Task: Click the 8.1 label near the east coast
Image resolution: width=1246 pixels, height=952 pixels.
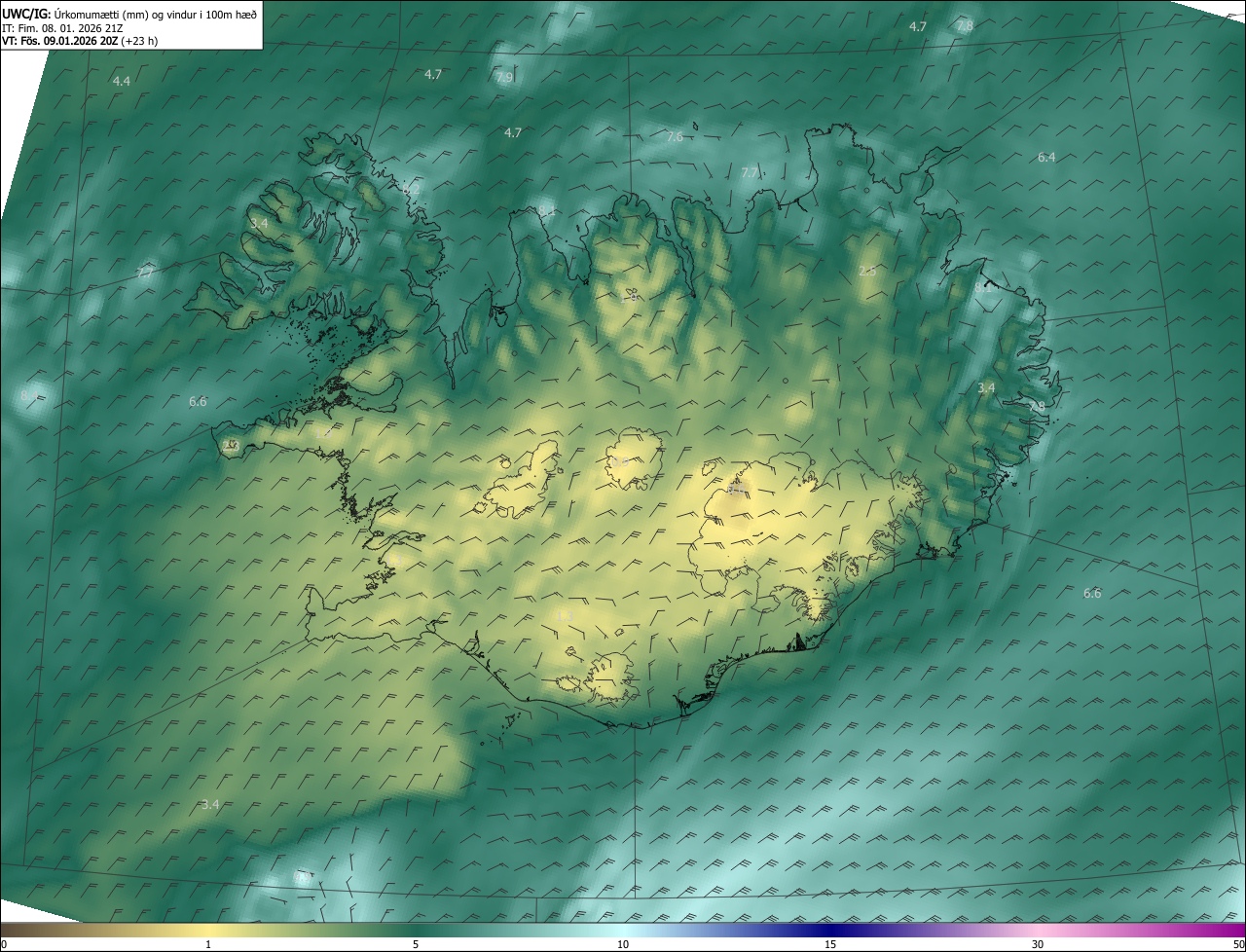Action: [984, 288]
